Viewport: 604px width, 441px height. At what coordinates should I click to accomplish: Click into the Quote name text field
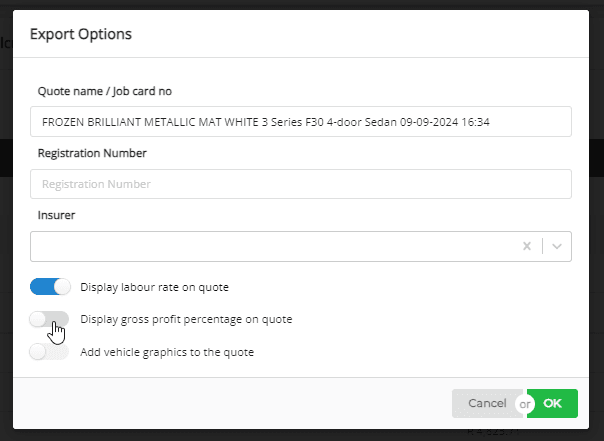point(300,122)
